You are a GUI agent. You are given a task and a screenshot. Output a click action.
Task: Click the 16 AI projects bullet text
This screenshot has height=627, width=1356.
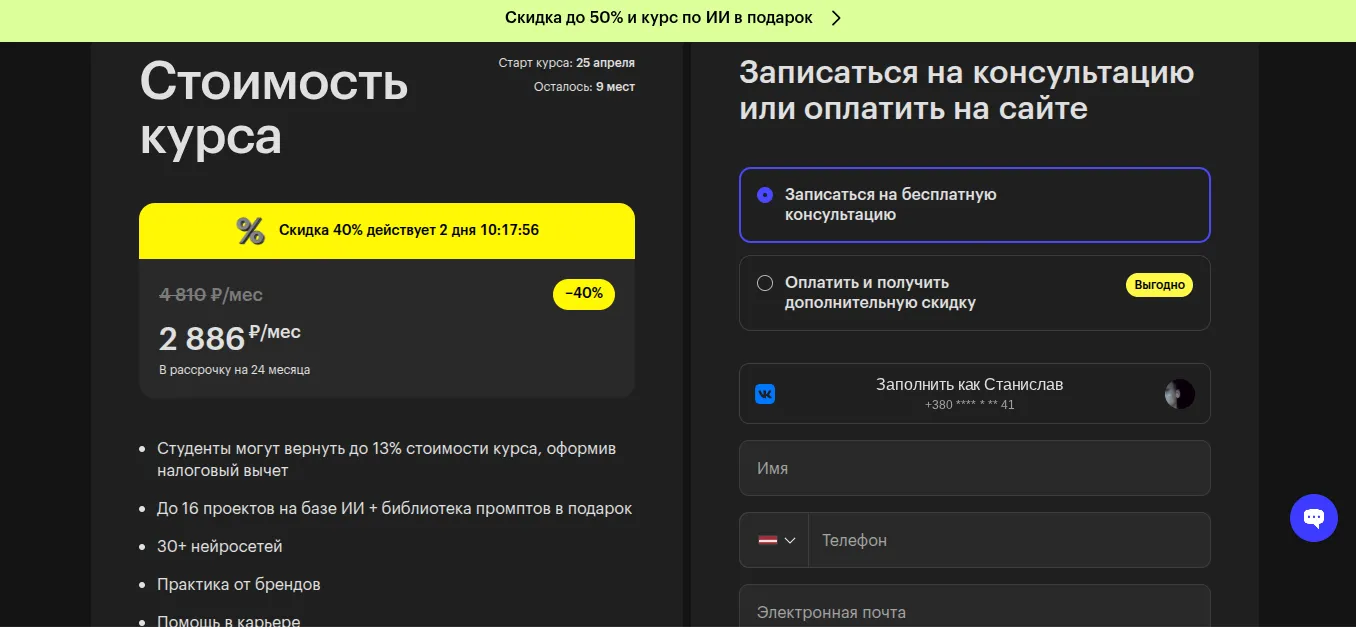[x=395, y=509]
